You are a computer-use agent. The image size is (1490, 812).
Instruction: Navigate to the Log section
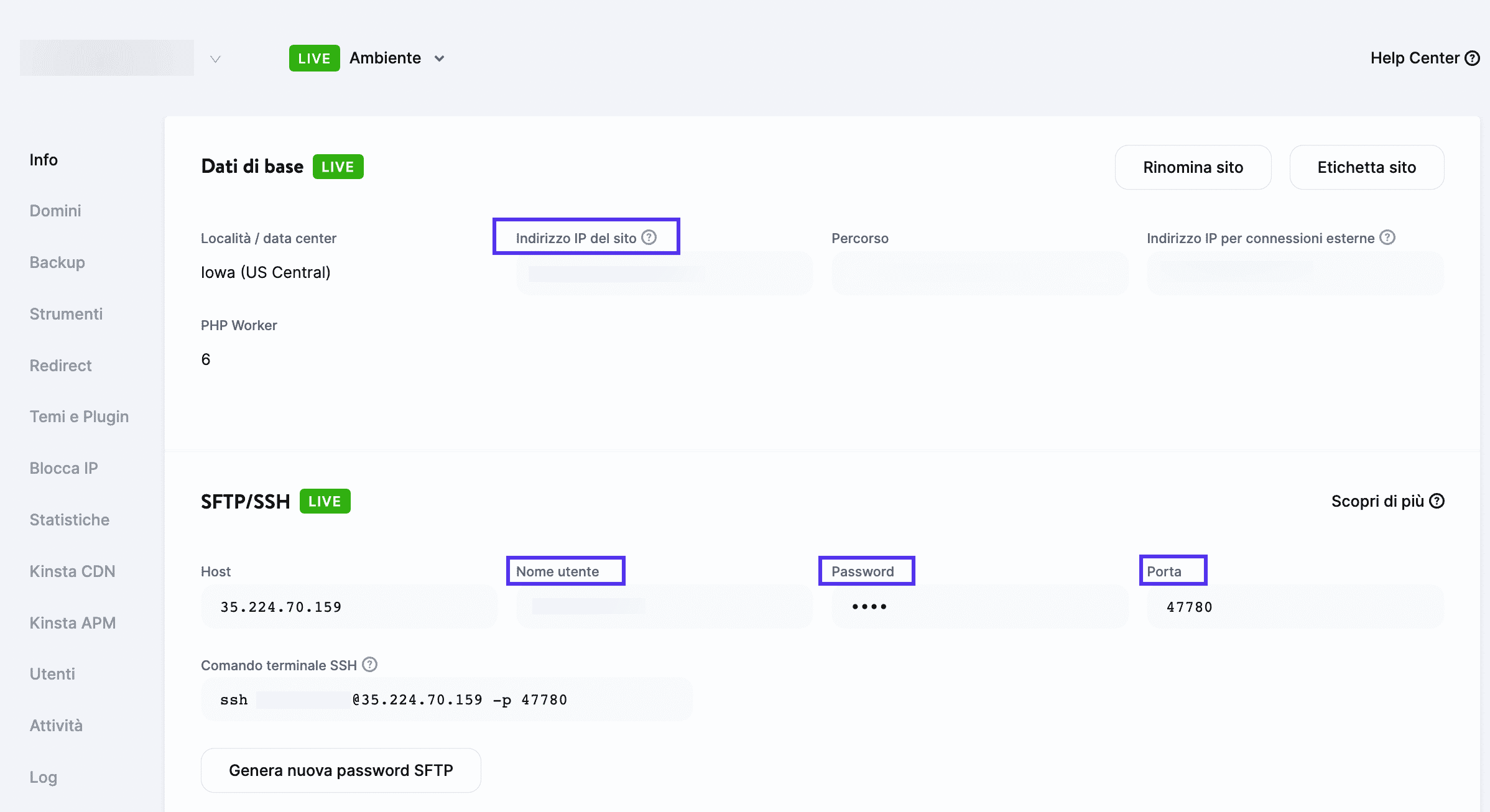(x=42, y=777)
